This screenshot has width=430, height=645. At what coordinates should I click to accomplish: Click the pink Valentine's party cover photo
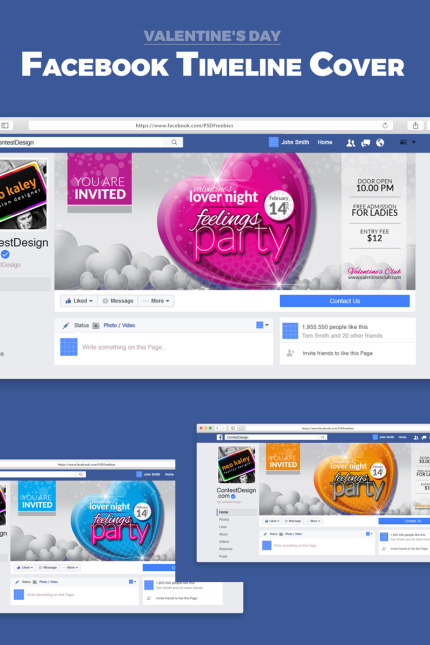tap(235, 221)
